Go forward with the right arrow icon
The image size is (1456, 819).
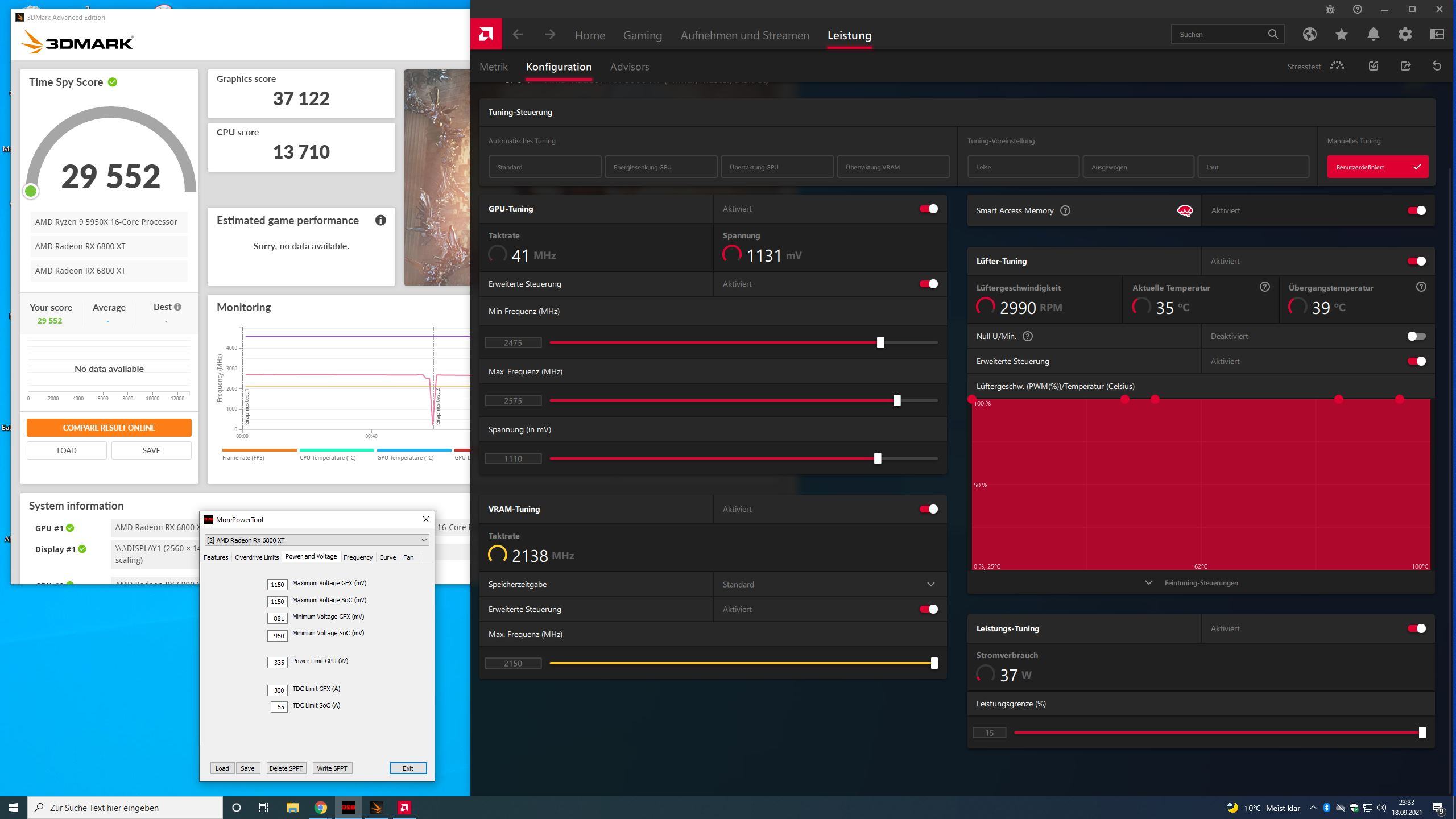click(x=549, y=34)
